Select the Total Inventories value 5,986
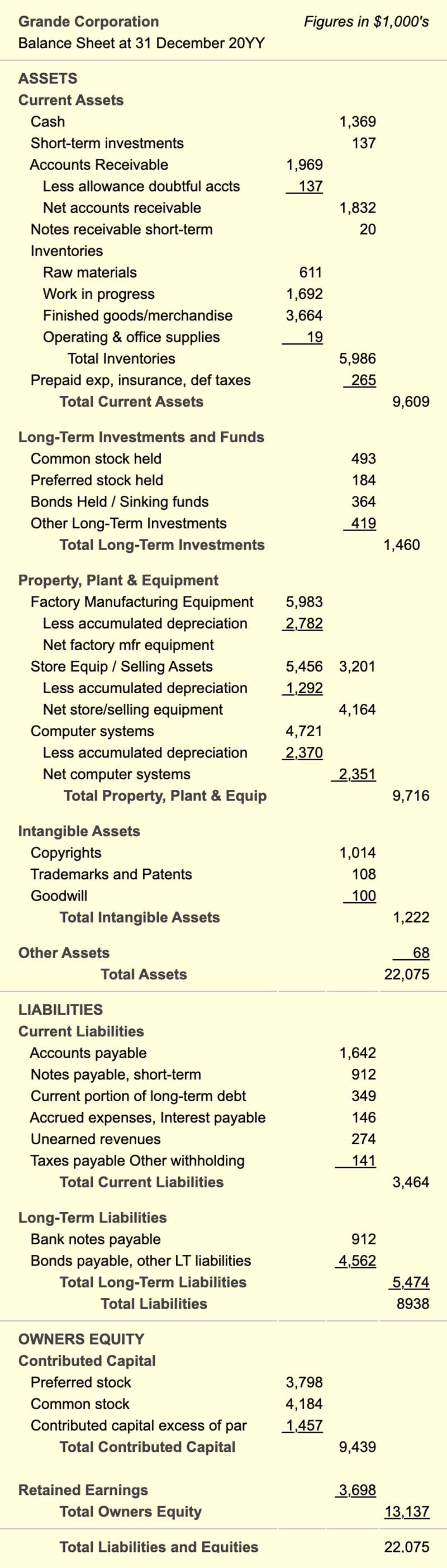 [357, 358]
